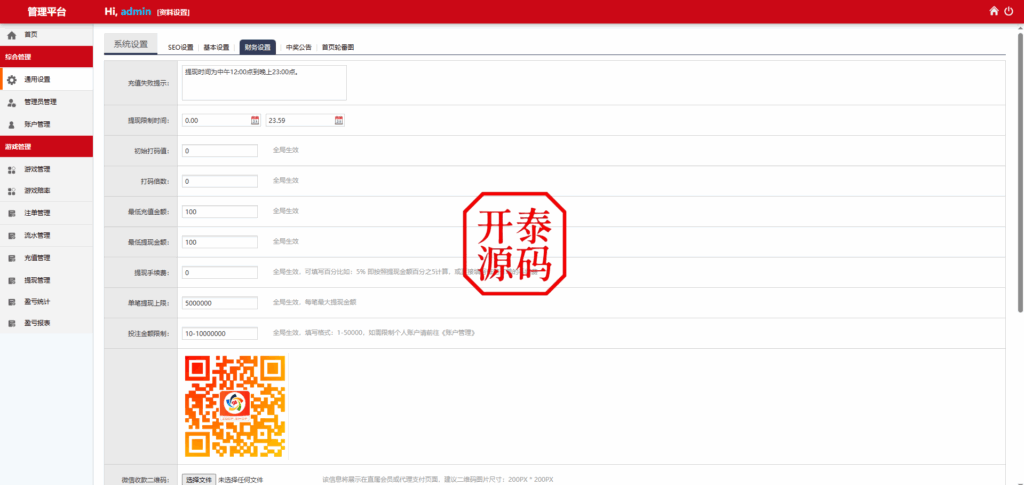The image size is (1024, 485).
Task: Collapse the 综合管理 section header
Action: 46,57
